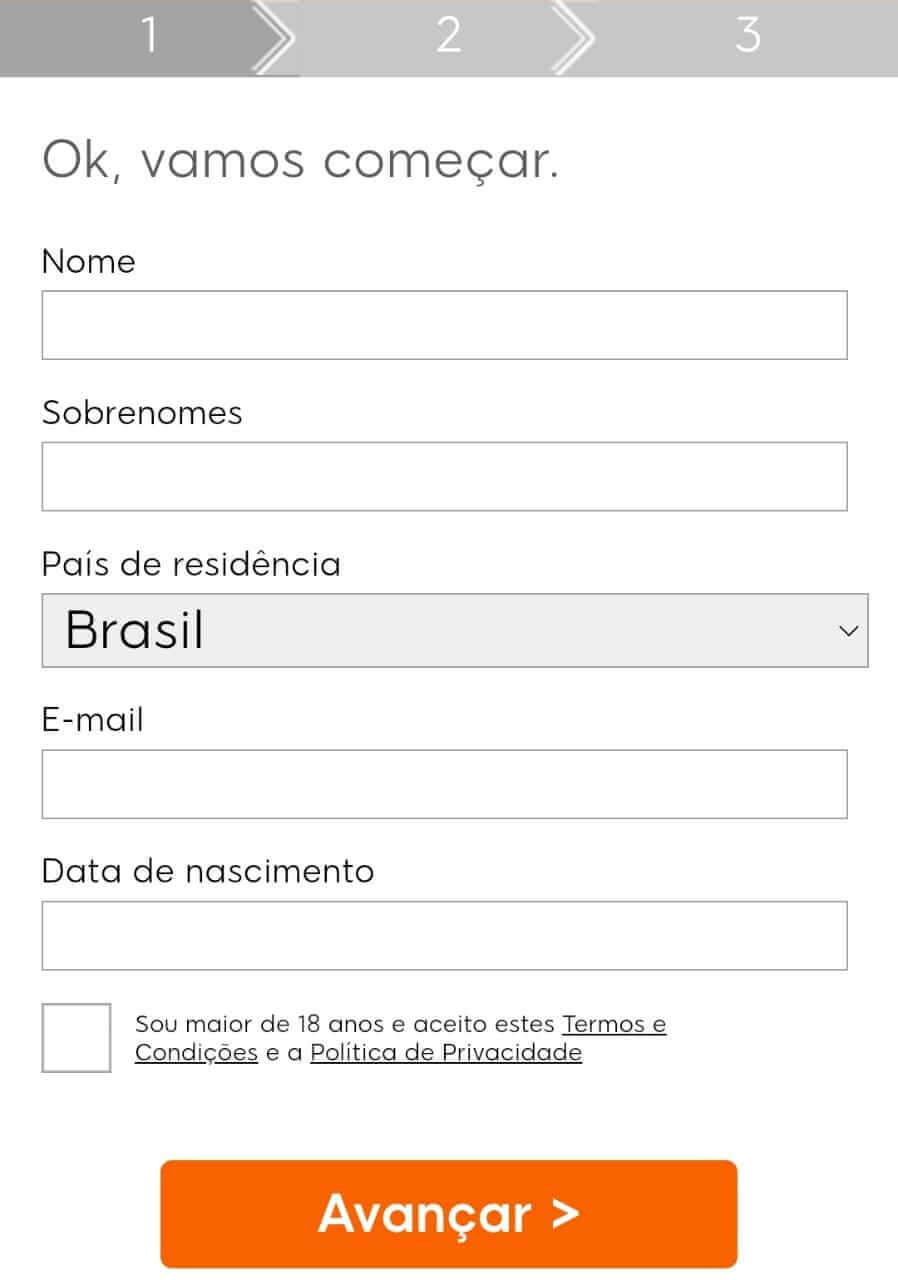Click the Sobrenomes label text
The height and width of the screenshot is (1280, 898).
tap(142, 412)
